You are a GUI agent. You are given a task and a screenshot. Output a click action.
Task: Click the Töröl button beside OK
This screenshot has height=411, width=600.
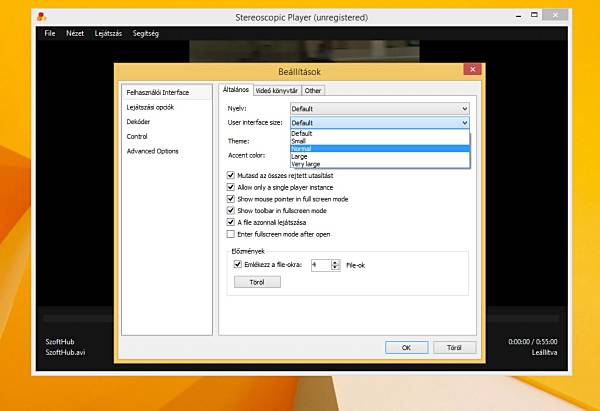[455, 347]
